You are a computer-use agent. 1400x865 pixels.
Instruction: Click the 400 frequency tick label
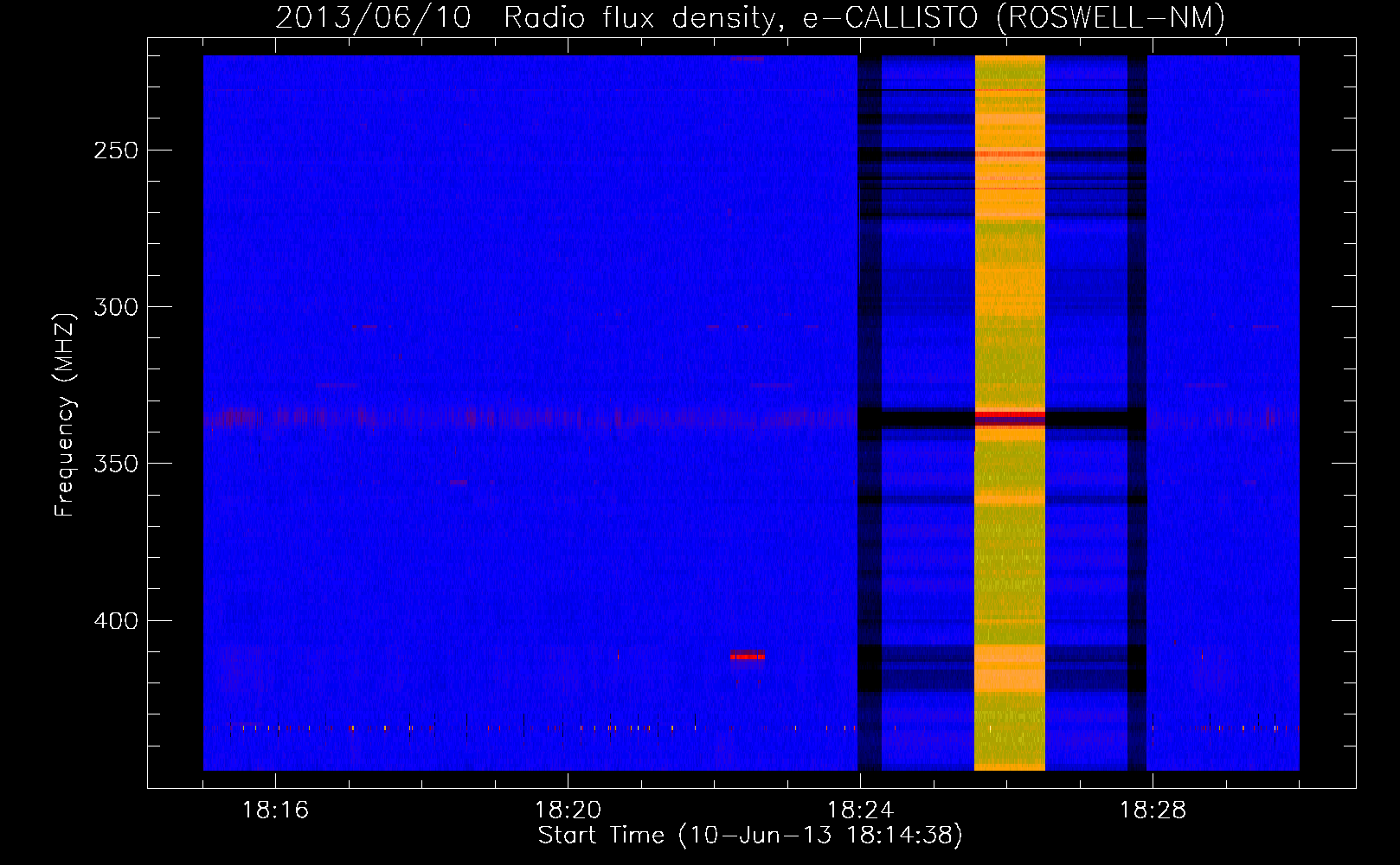(x=116, y=621)
